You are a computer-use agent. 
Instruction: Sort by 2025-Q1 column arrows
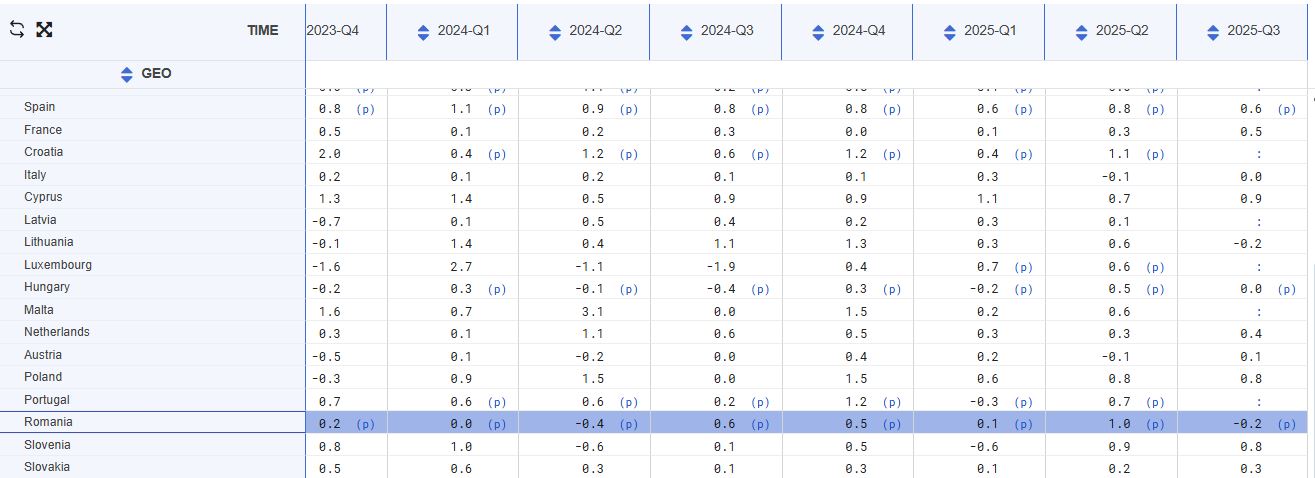click(950, 32)
